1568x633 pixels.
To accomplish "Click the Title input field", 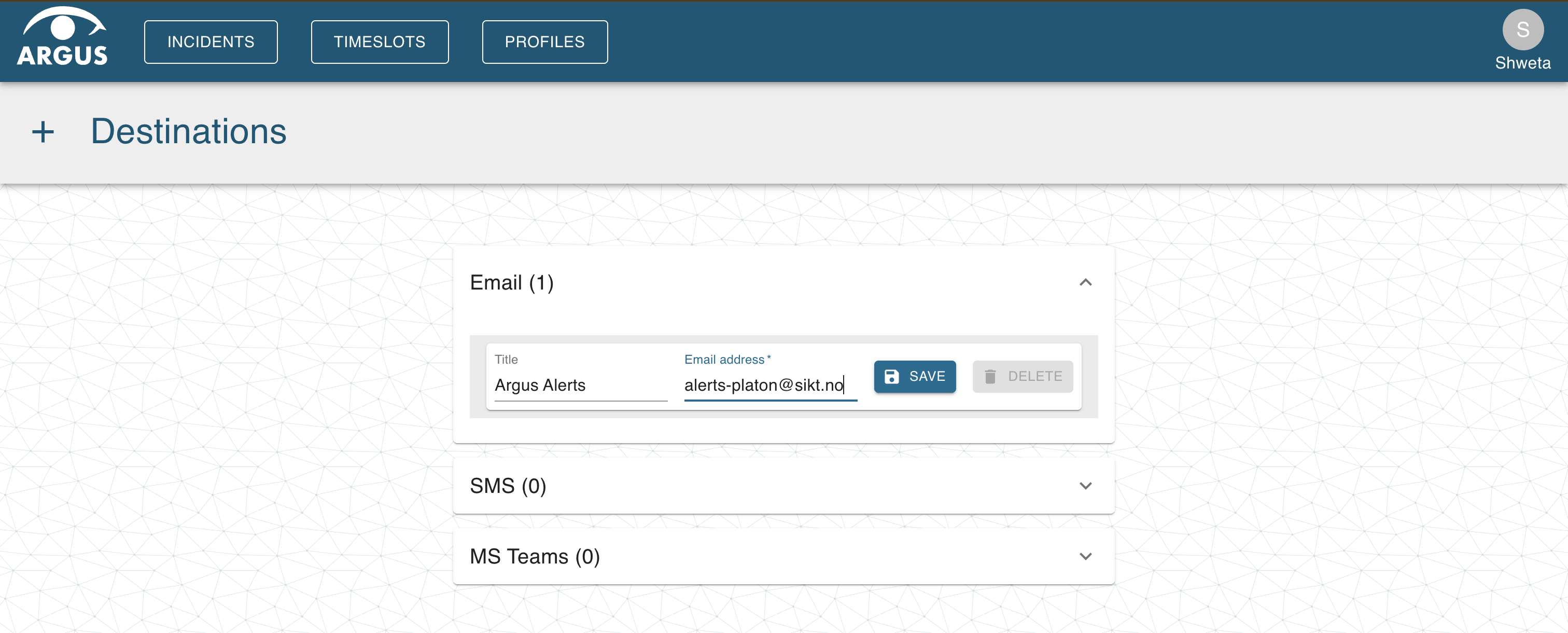I will [580, 384].
